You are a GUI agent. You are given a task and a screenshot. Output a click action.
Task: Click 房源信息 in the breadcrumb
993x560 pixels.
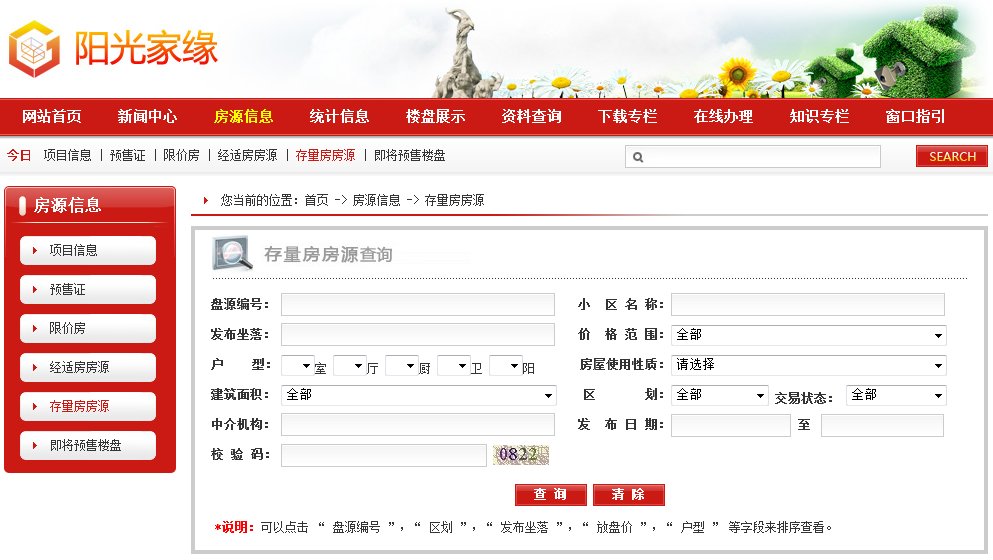[376, 200]
